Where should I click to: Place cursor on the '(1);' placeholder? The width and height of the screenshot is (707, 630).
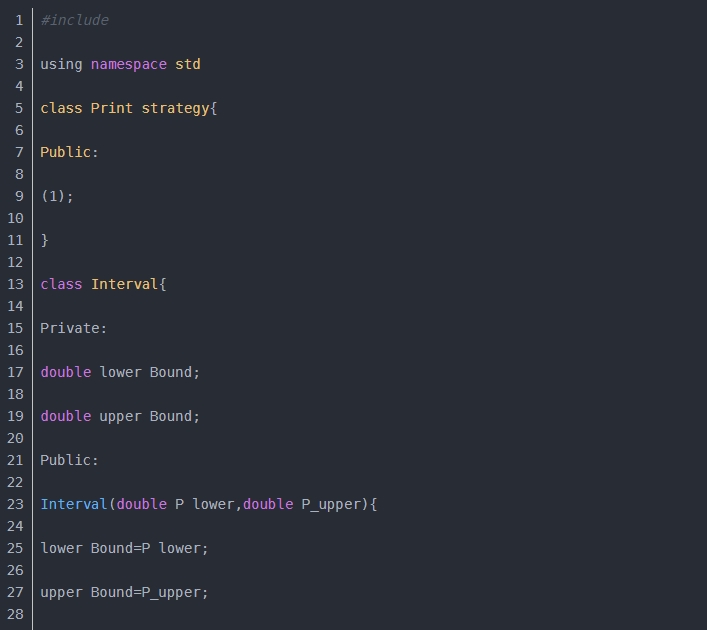click(x=57, y=196)
